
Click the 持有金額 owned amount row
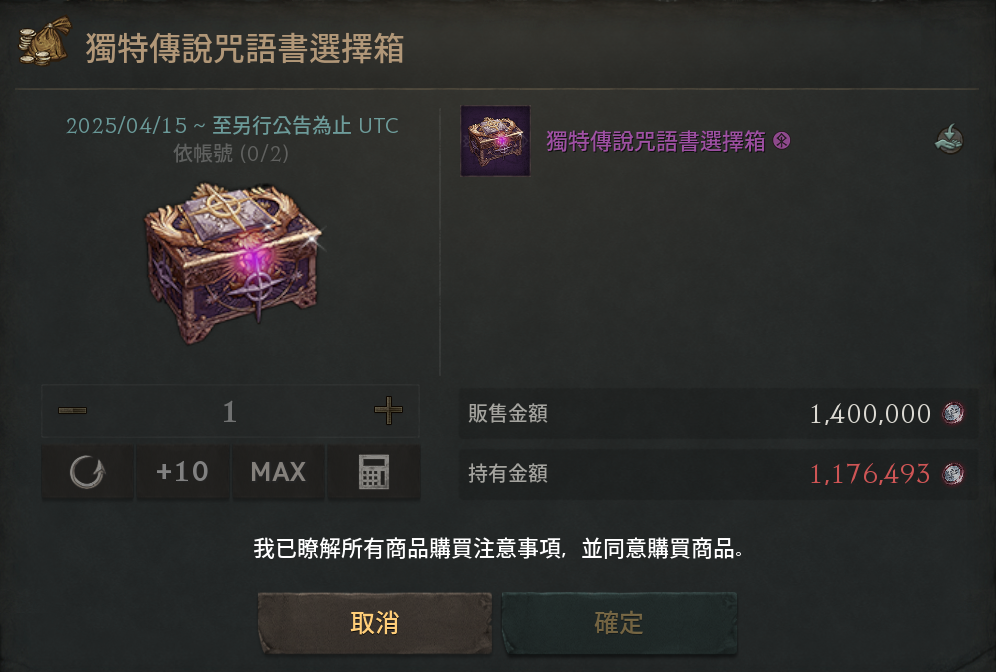pos(718,474)
